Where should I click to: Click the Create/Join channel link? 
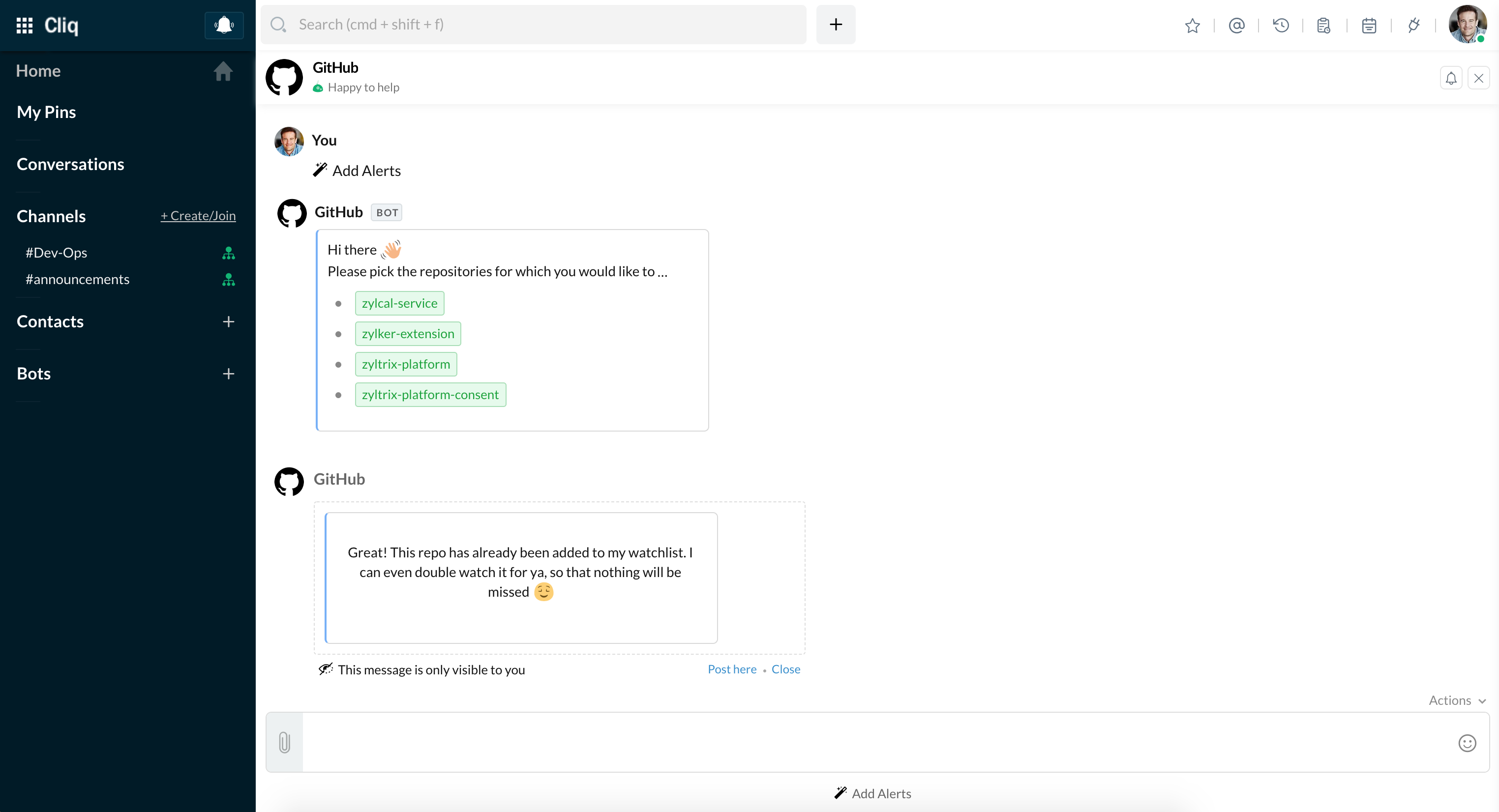point(198,216)
